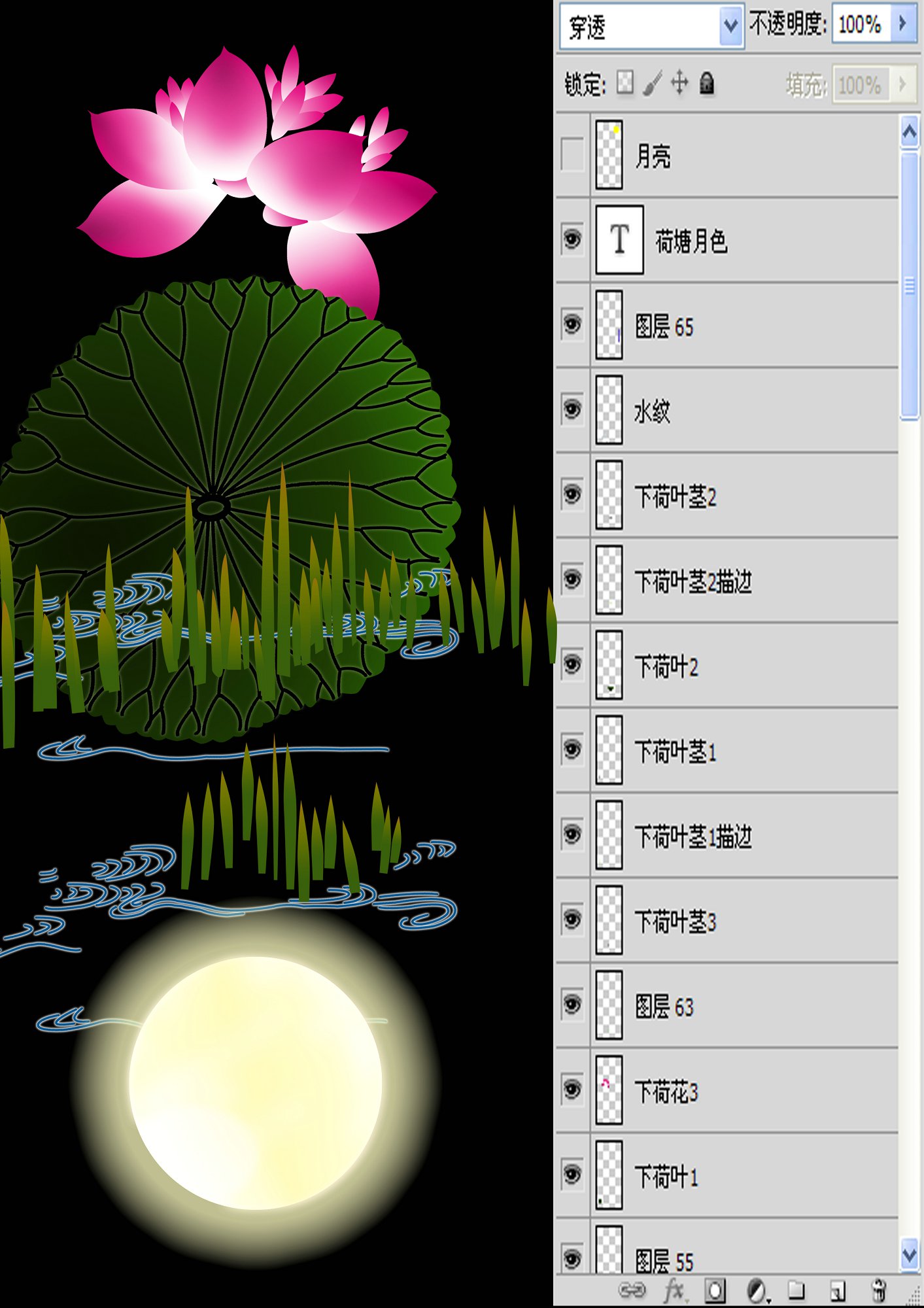
Task: Hide the 下荷叶2 layer
Action: click(x=572, y=664)
